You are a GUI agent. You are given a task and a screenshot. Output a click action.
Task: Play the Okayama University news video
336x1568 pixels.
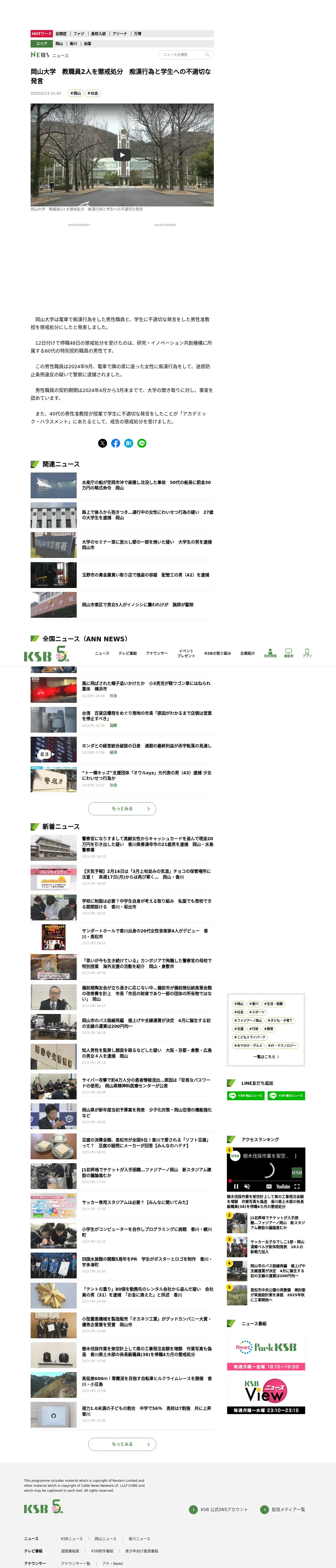click(122, 155)
